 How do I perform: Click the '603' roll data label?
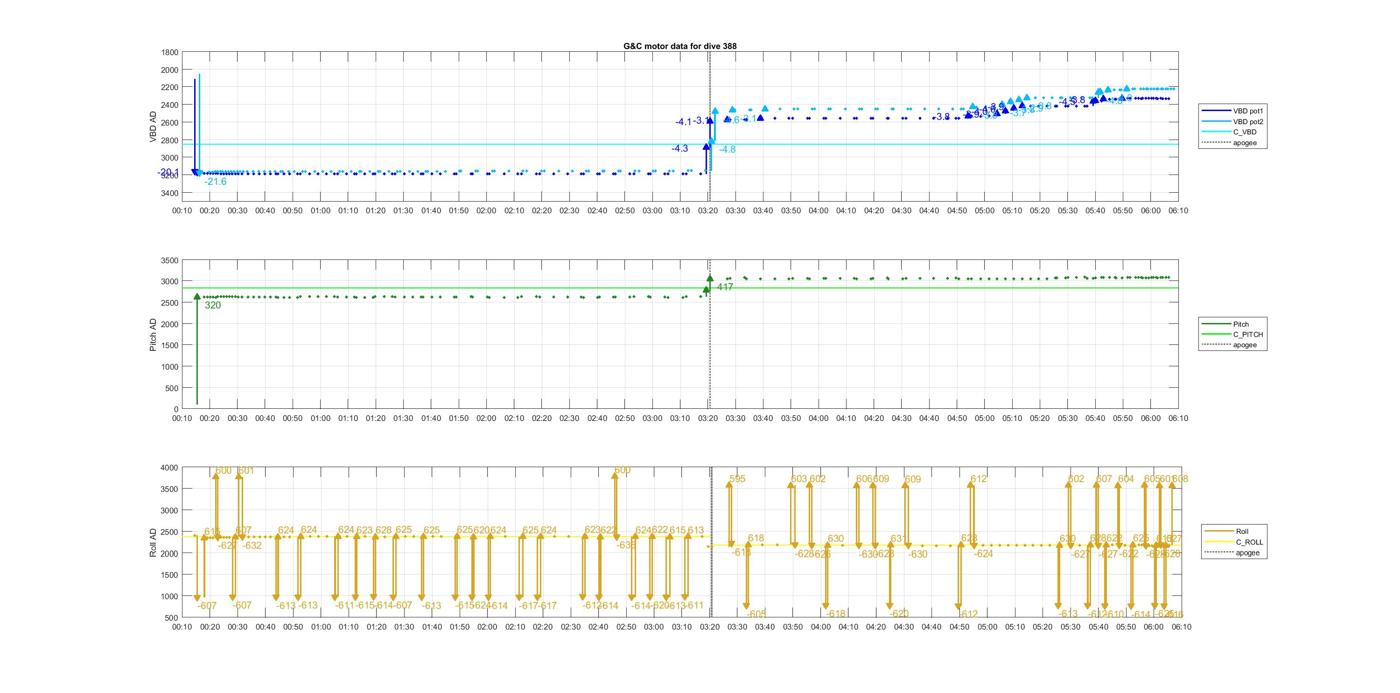pyautogui.click(x=798, y=479)
